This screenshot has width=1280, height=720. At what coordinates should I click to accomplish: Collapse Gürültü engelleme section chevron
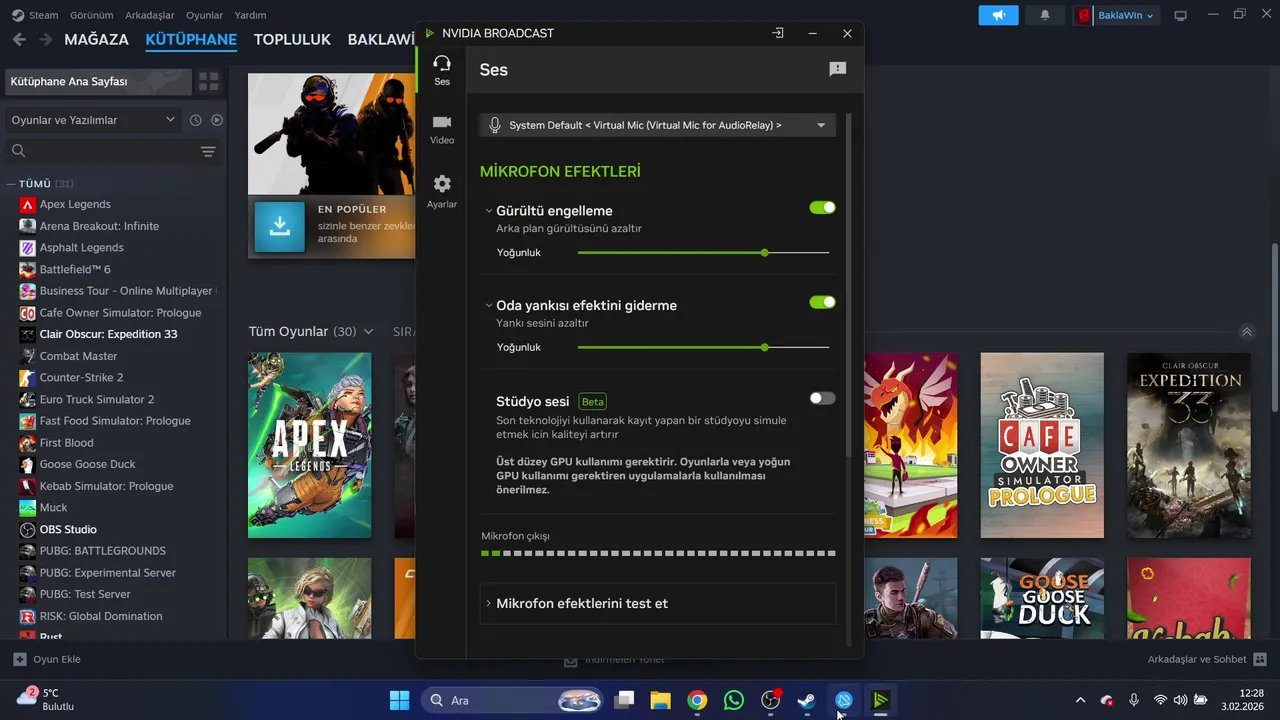pos(488,211)
